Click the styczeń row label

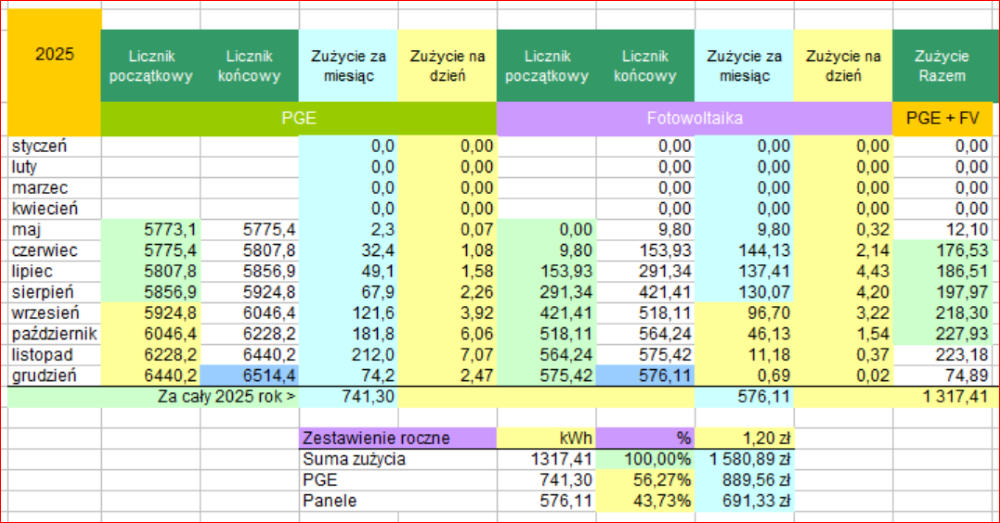(52, 146)
